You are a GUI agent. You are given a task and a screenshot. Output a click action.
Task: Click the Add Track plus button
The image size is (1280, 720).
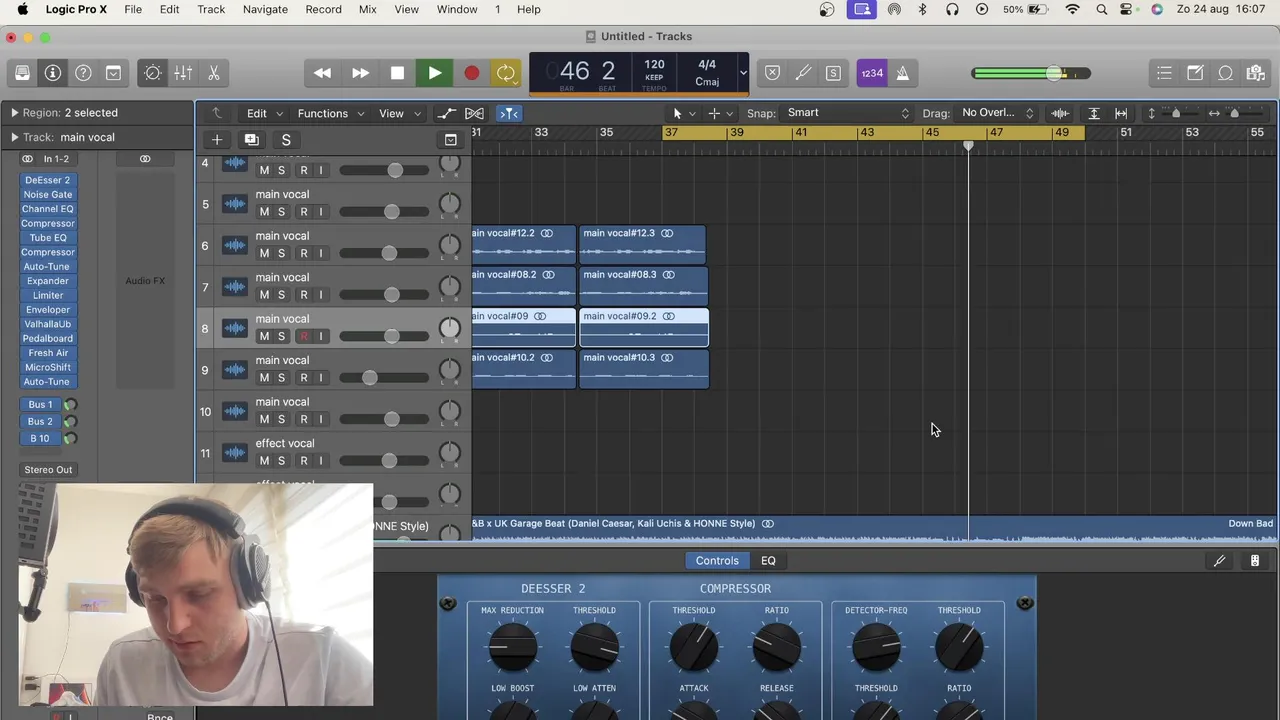coord(216,140)
